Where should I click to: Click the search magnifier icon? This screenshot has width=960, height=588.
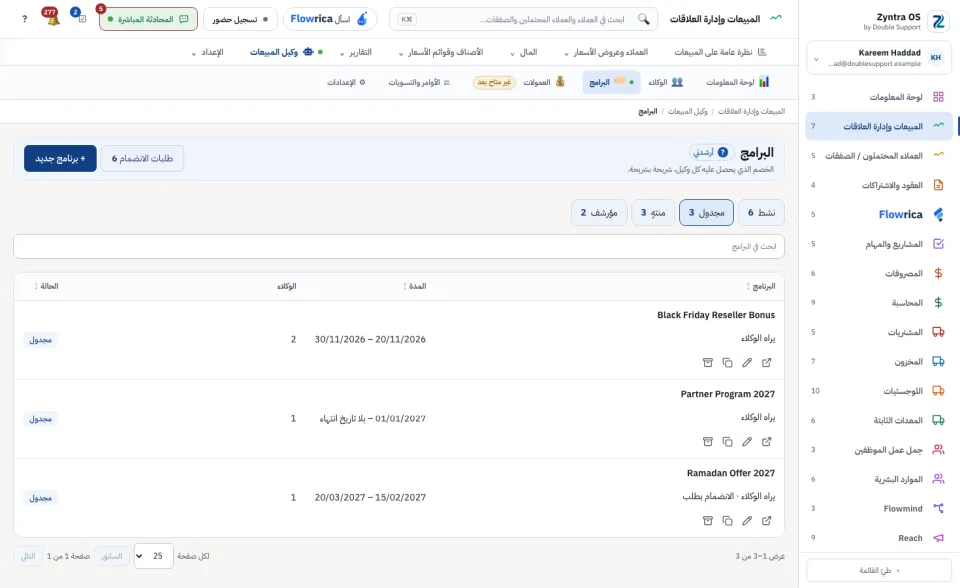[x=643, y=19]
